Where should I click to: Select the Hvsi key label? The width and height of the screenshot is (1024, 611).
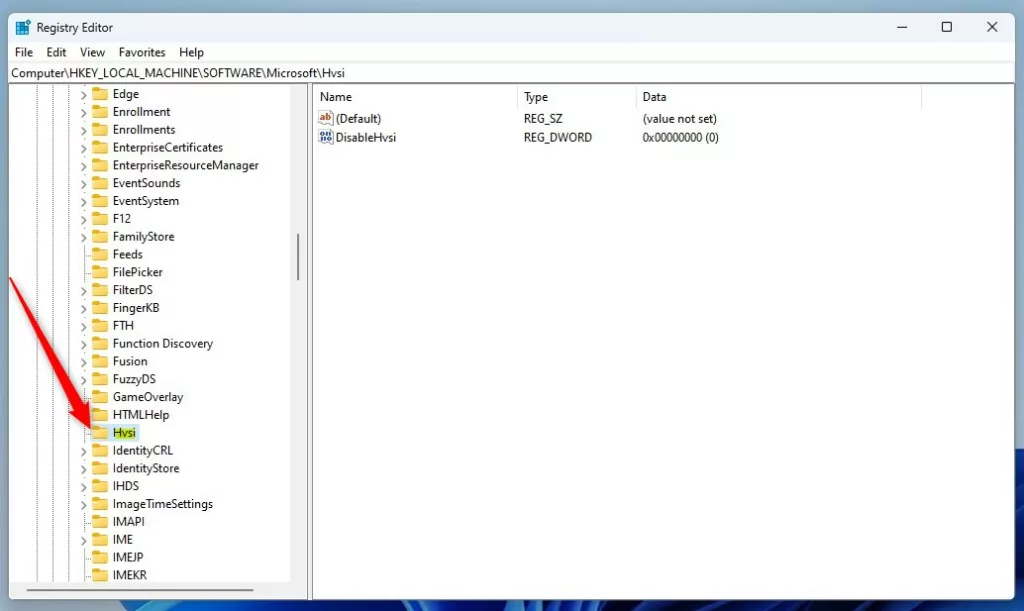(x=124, y=433)
